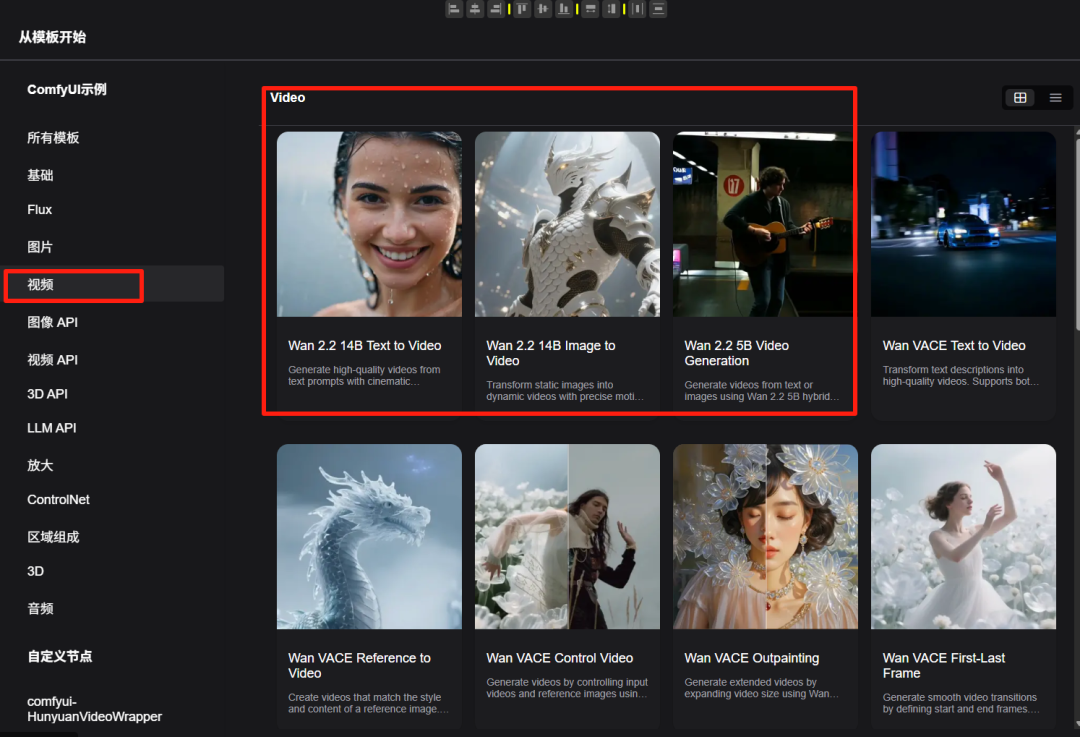Click the distribute horizontally icon

(x=637, y=9)
